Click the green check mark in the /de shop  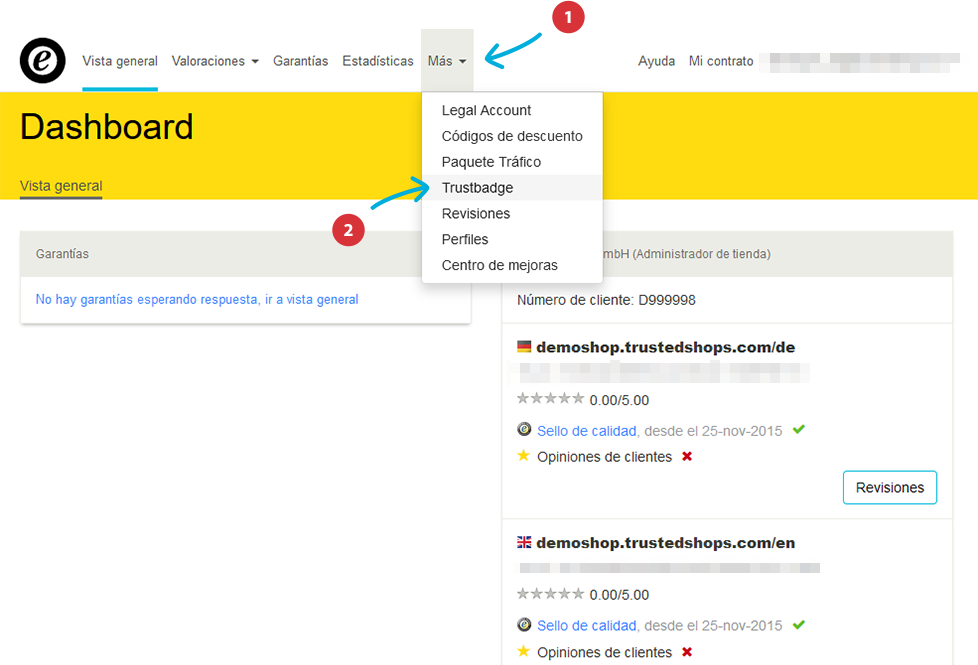coord(798,429)
